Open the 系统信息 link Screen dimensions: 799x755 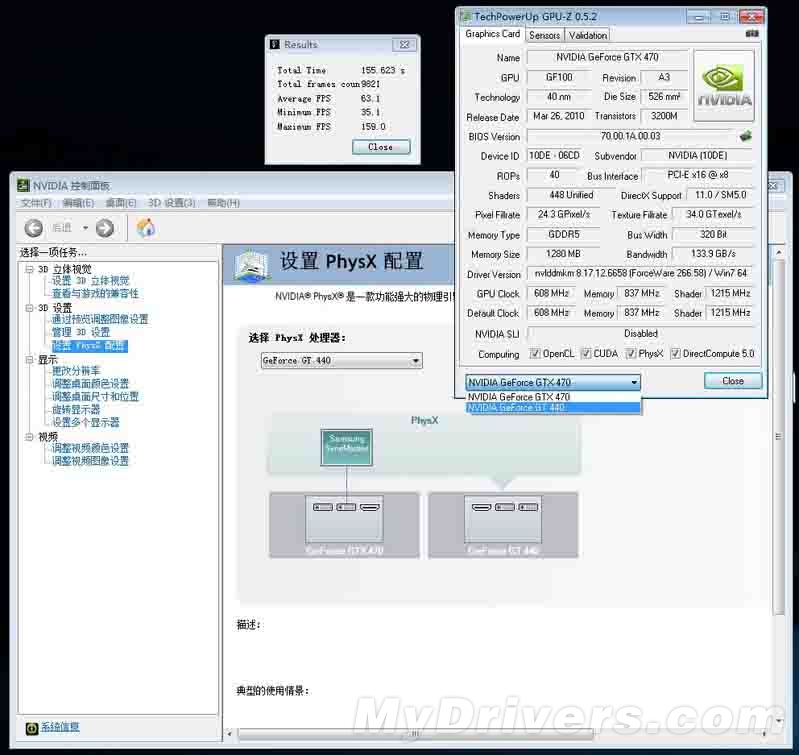(x=60, y=727)
